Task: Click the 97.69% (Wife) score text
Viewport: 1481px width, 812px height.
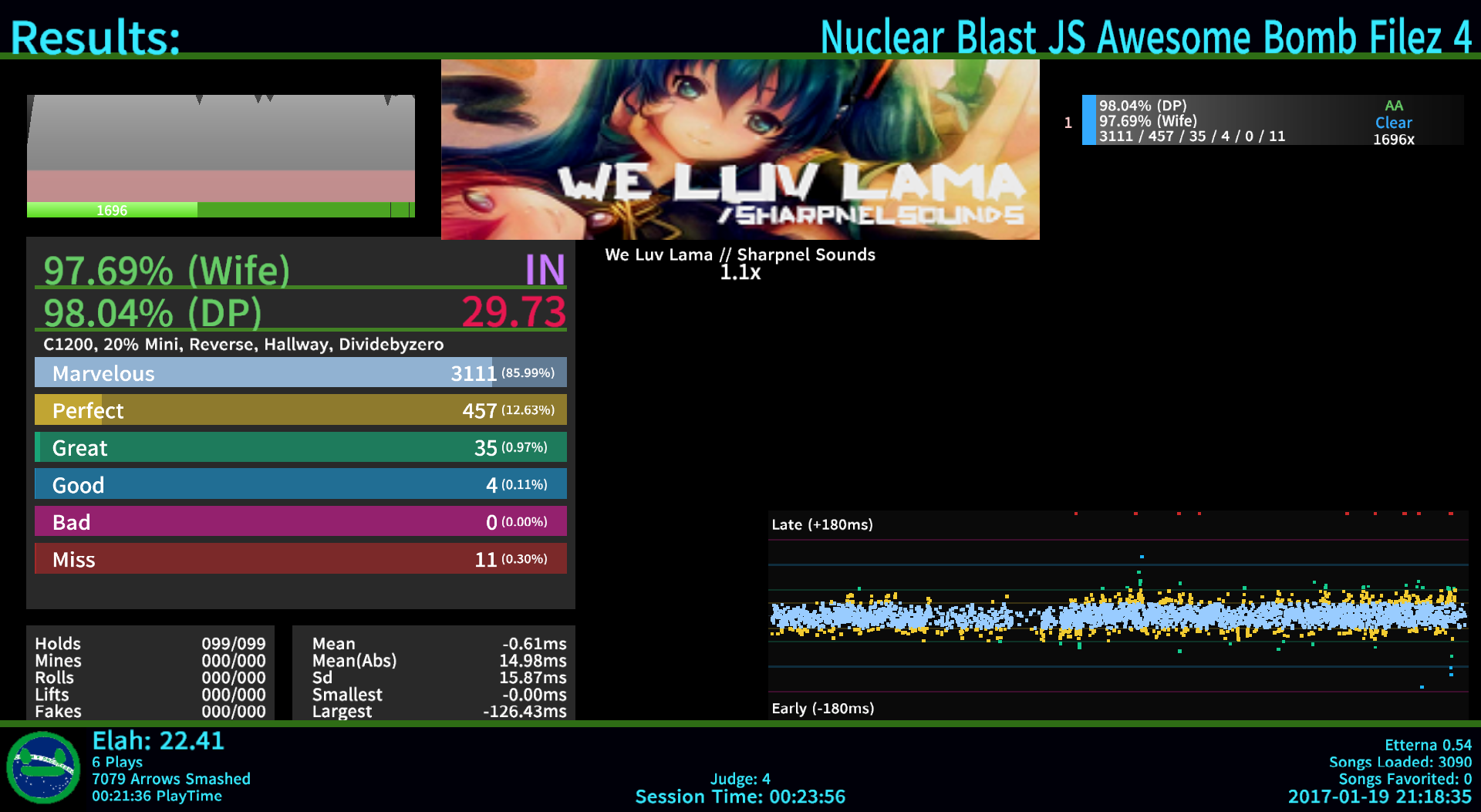Action: 167,270
